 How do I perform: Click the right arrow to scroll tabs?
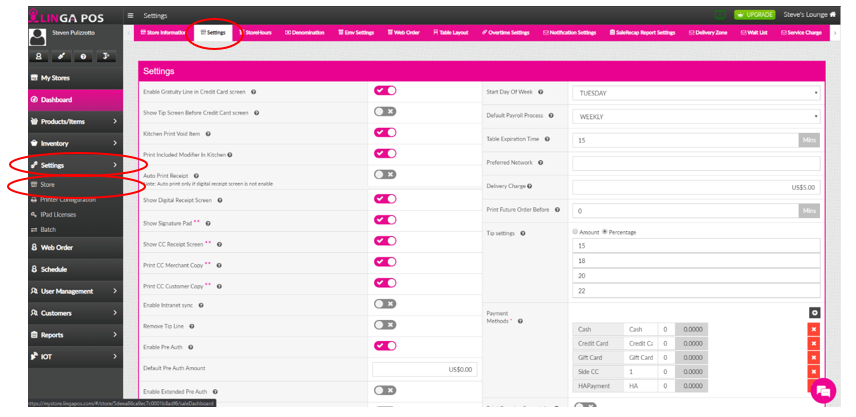[x=835, y=33]
